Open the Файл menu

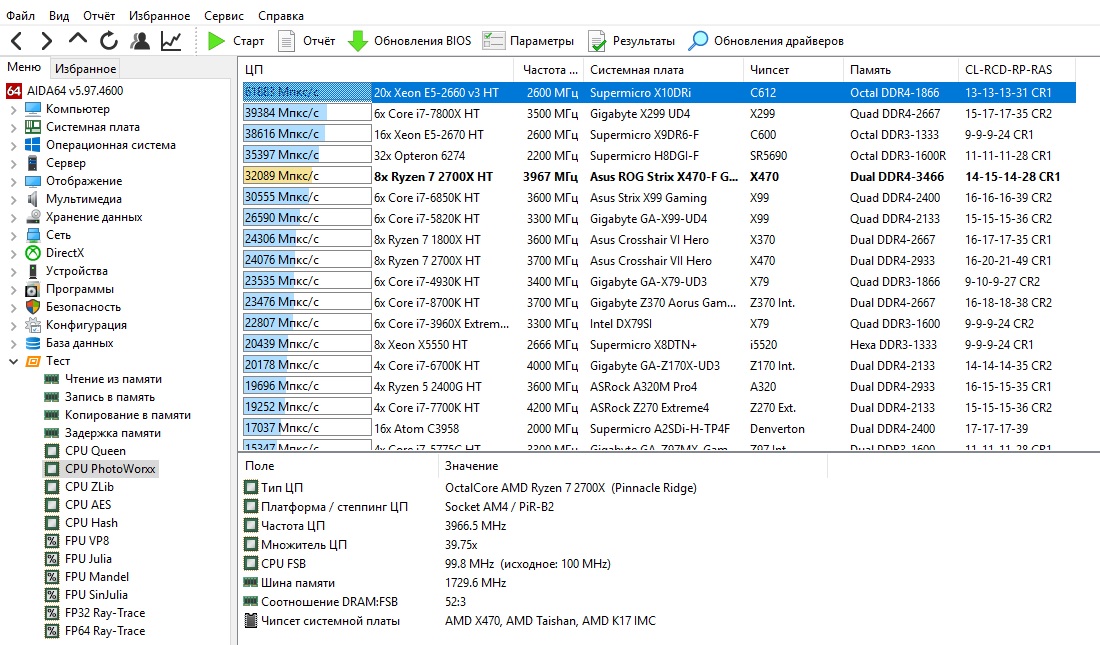point(20,15)
